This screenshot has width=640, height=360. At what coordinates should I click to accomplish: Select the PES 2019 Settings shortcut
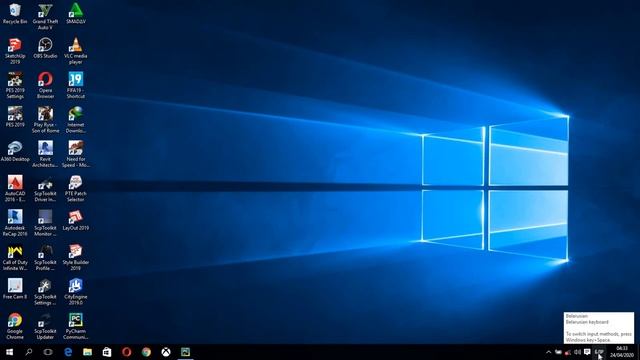[15, 85]
